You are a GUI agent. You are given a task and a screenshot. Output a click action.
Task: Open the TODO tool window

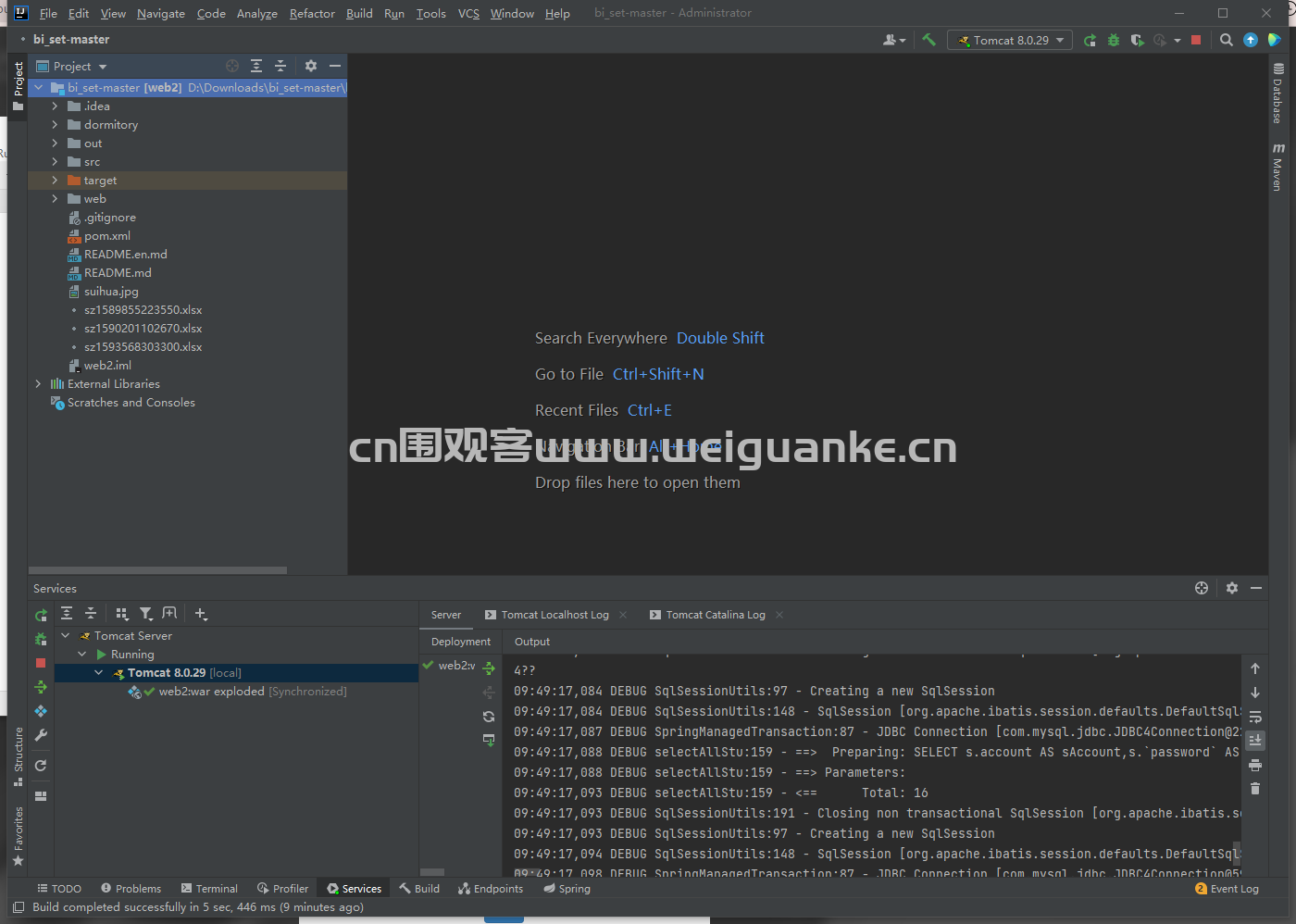point(59,889)
